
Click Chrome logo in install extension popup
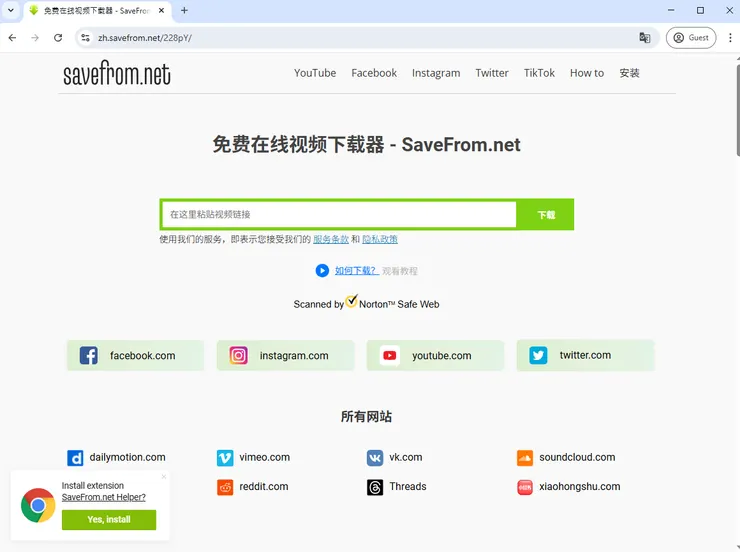[x=38, y=505]
